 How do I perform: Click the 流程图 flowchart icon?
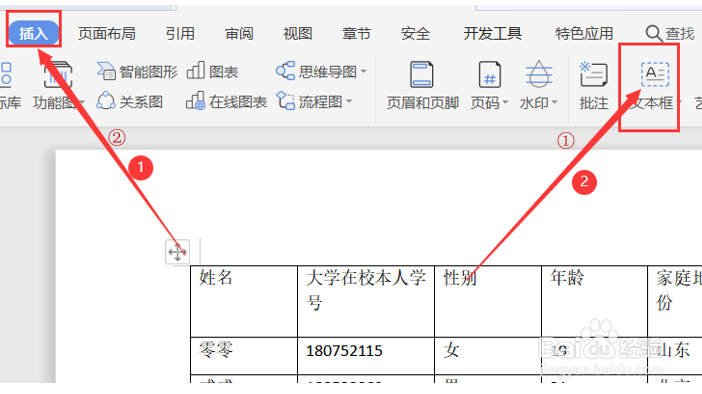coord(285,101)
